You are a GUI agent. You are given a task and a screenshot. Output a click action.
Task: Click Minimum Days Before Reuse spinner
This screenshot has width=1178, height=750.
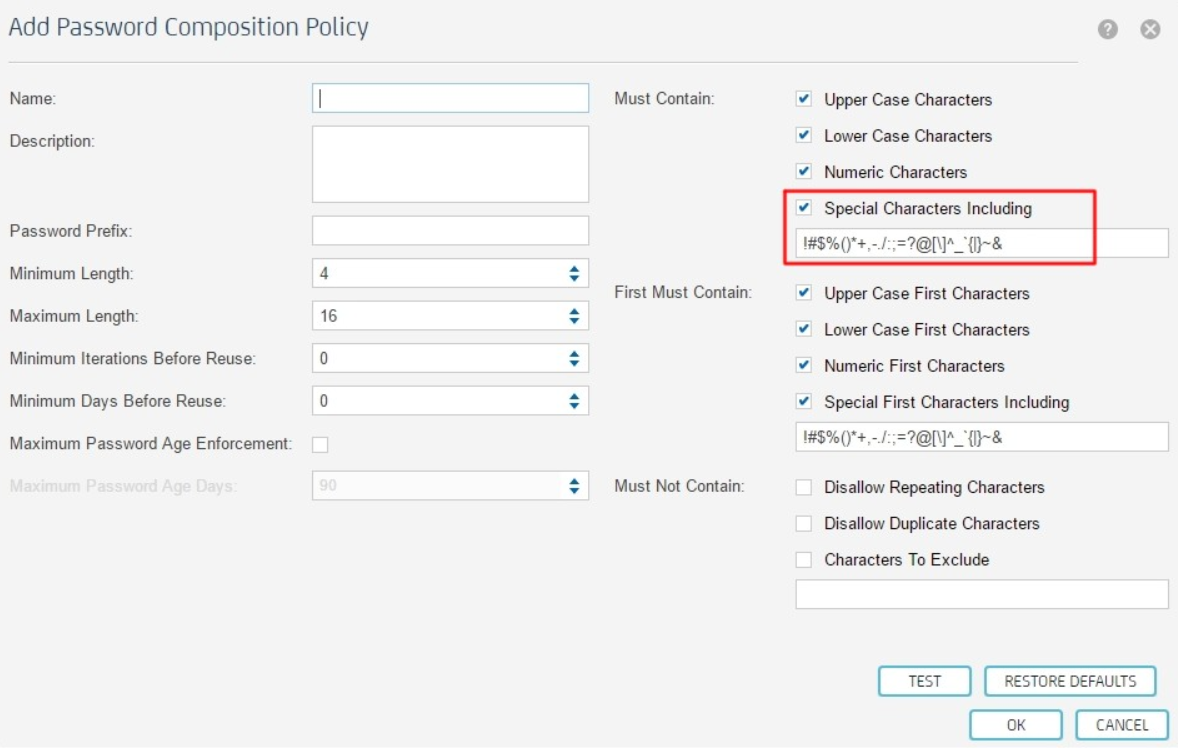(574, 401)
